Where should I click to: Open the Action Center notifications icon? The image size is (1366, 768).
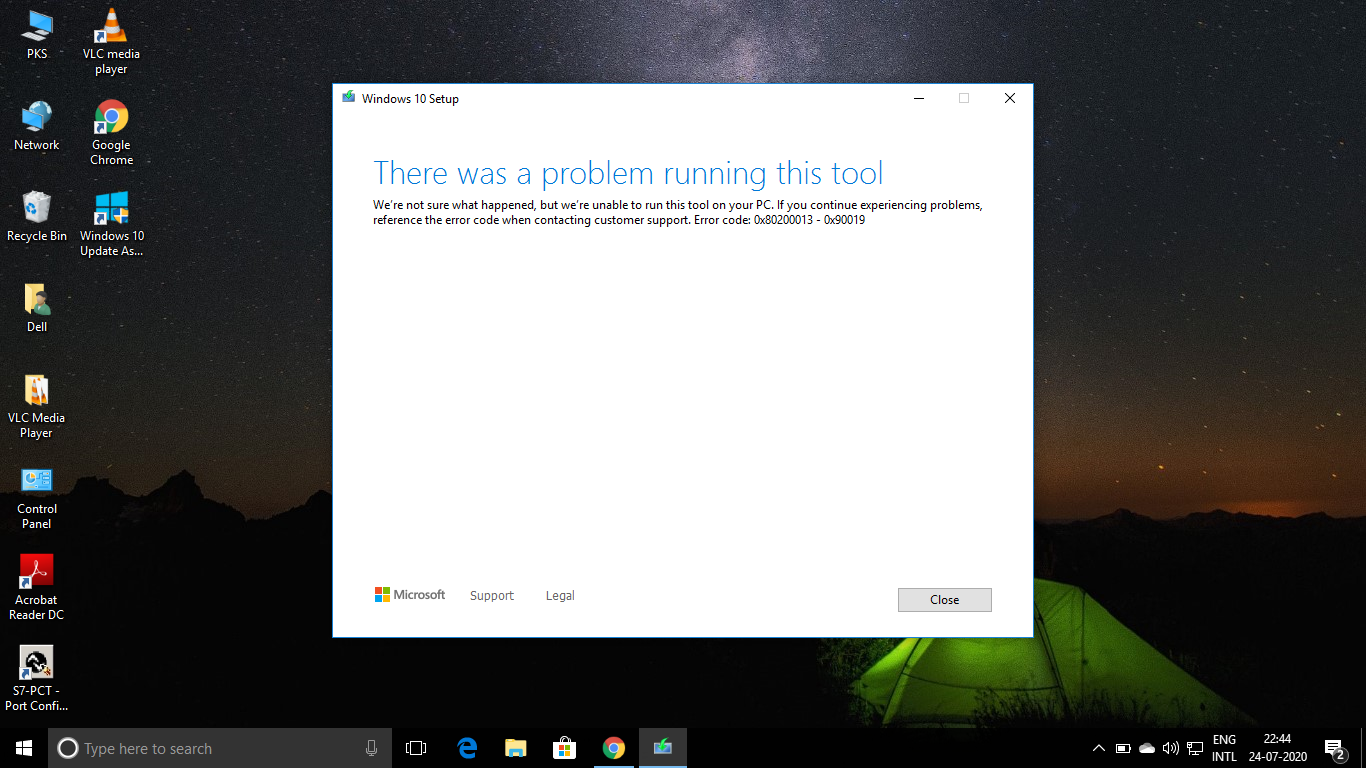1335,748
